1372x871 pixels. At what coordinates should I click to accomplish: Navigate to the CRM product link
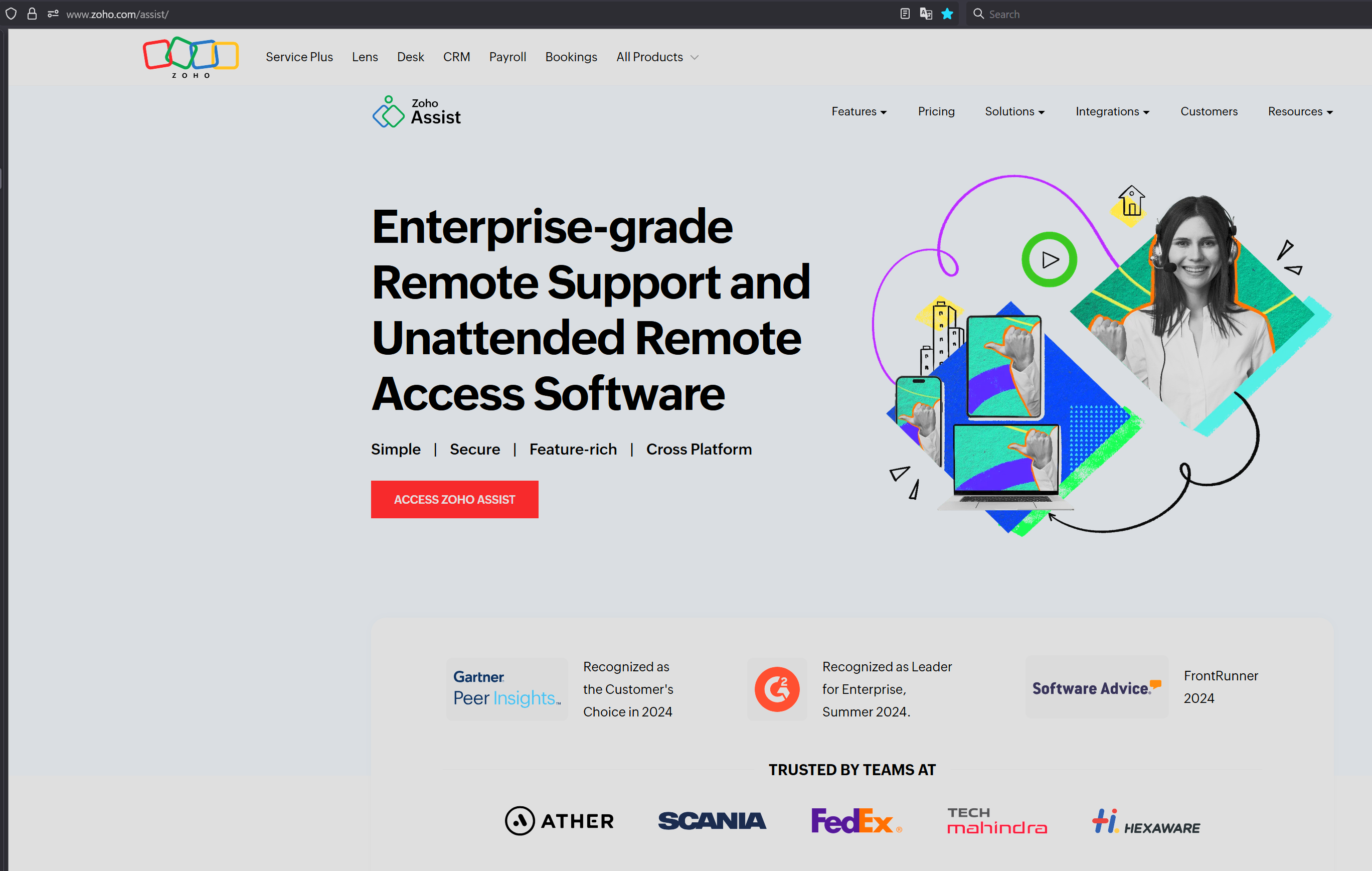click(x=456, y=57)
